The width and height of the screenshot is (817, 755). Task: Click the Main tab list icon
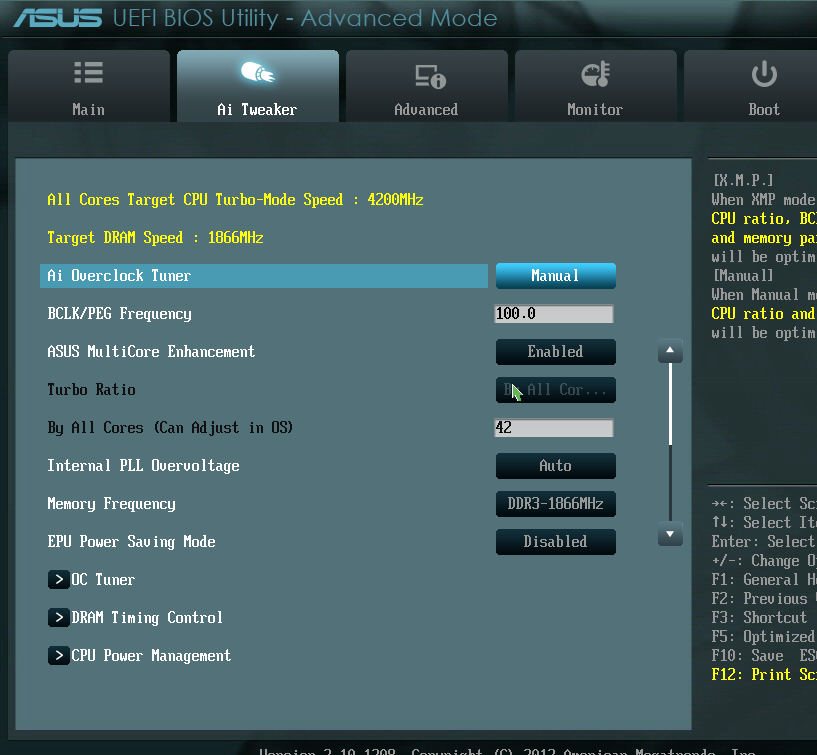pyautogui.click(x=89, y=72)
